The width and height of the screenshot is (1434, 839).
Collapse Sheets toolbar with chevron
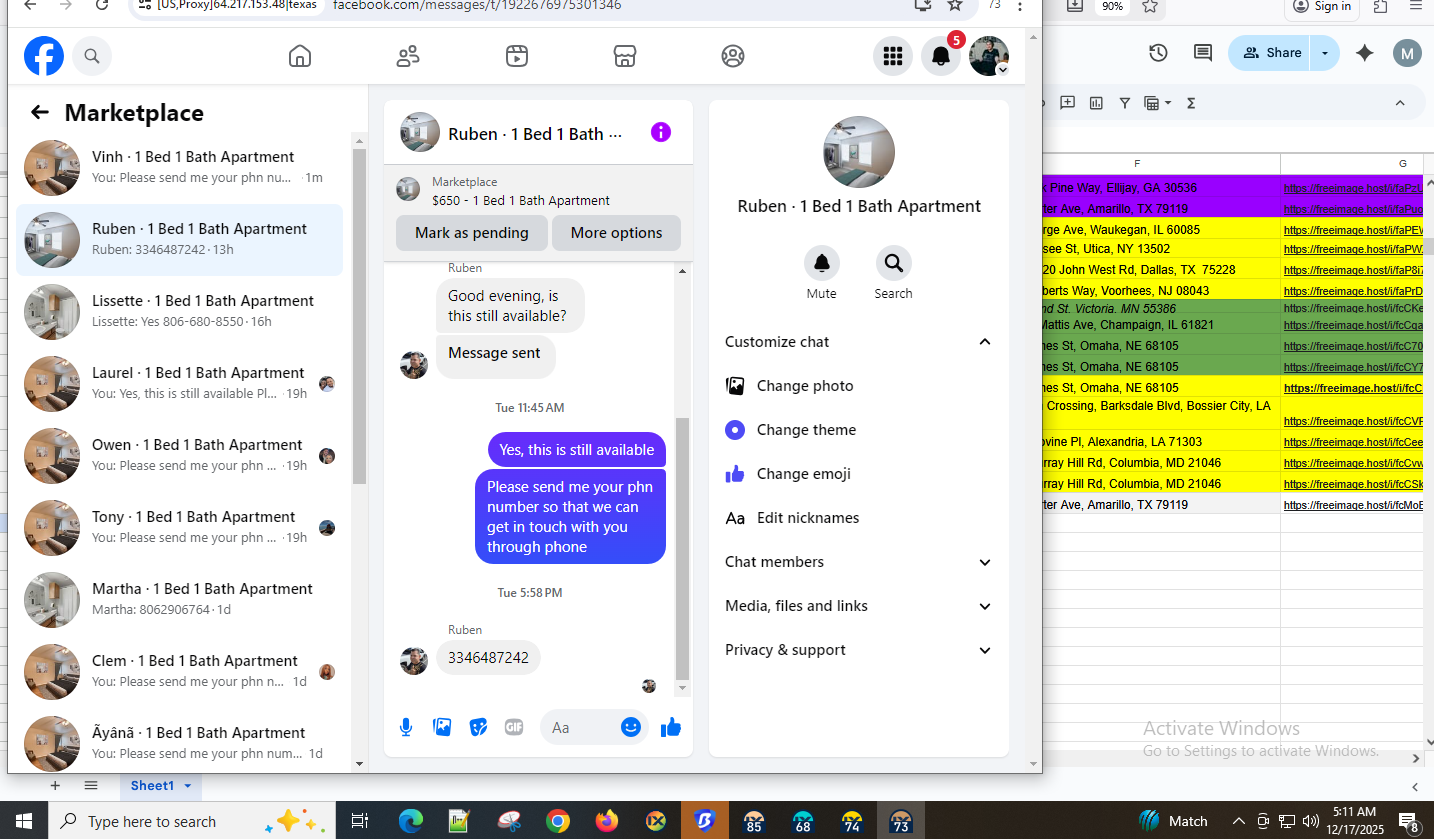1400,102
